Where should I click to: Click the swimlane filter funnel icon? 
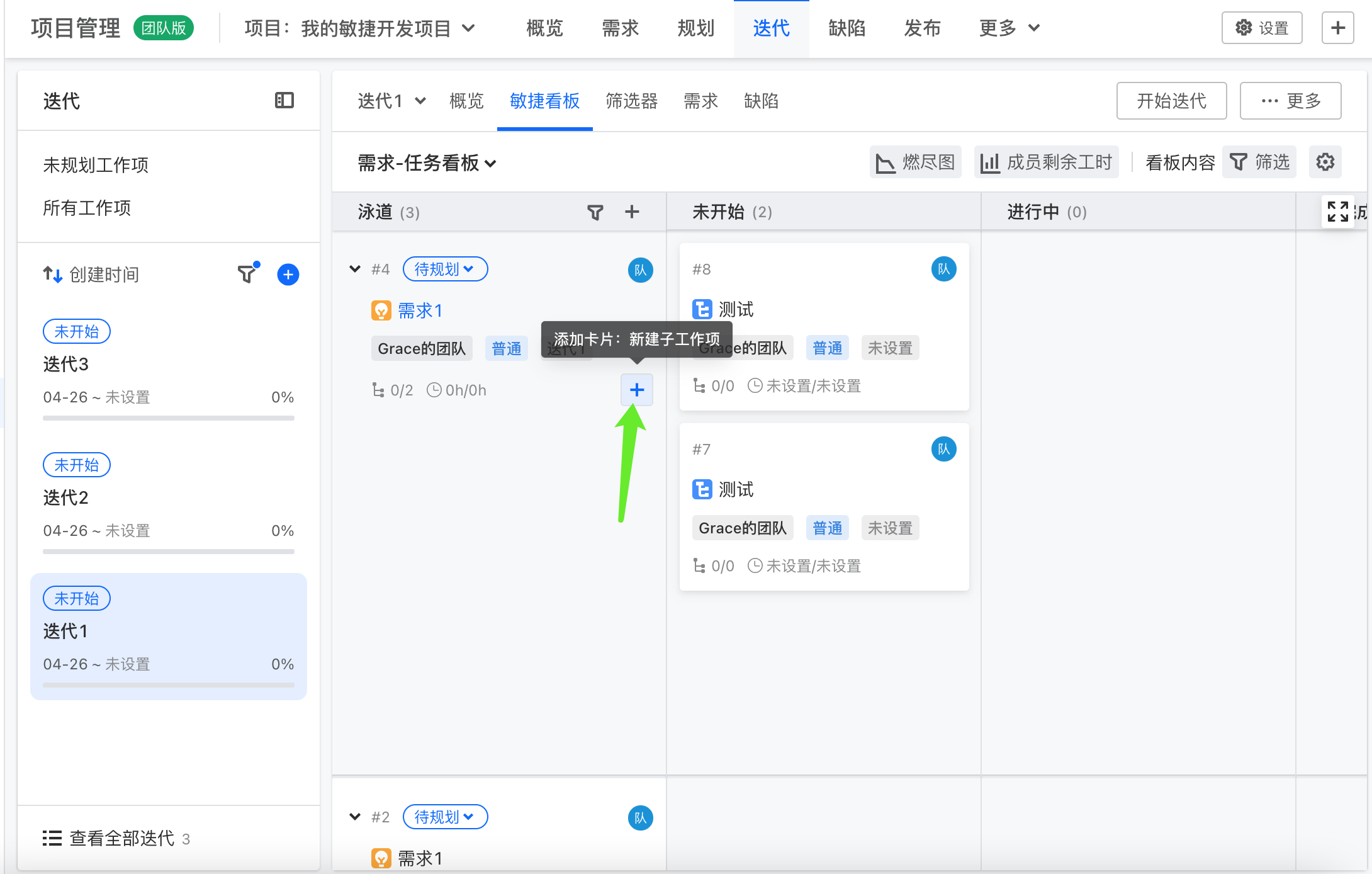tap(595, 212)
